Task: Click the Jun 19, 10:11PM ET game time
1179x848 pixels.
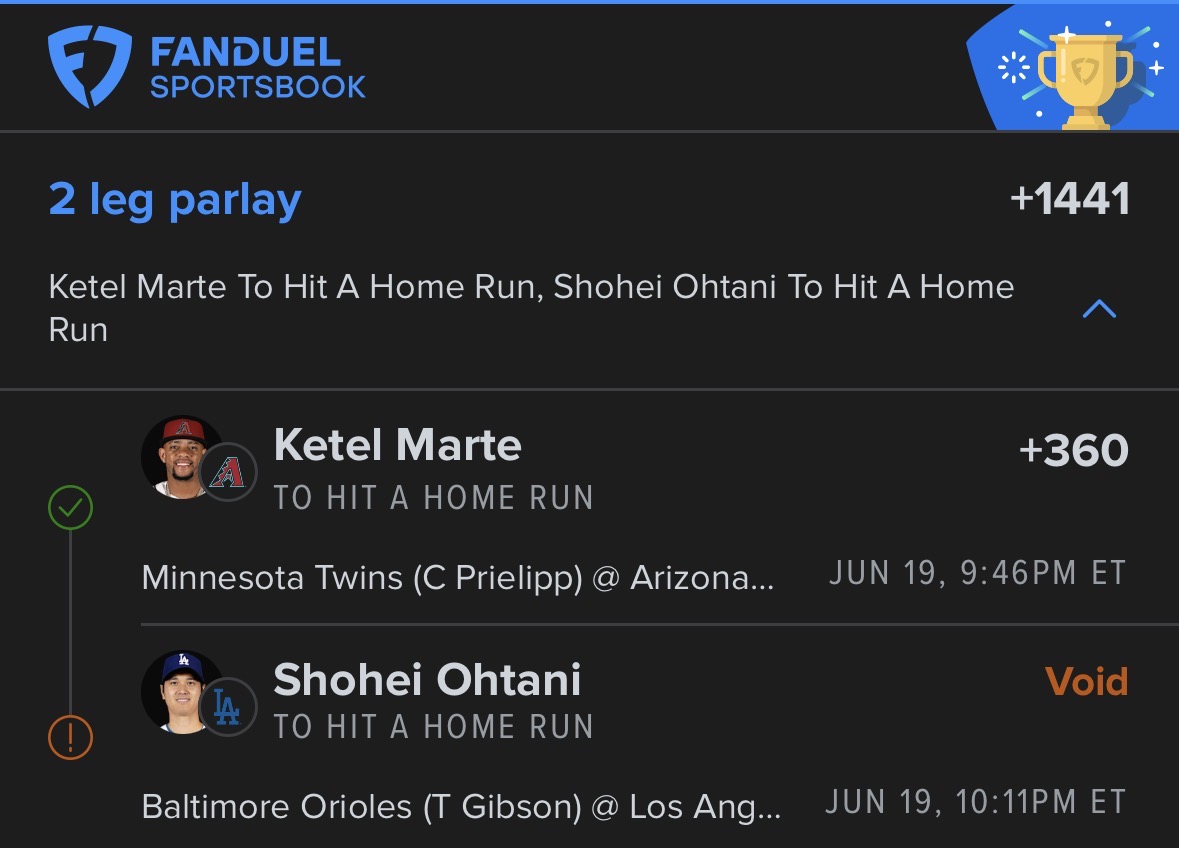Action: click(976, 802)
